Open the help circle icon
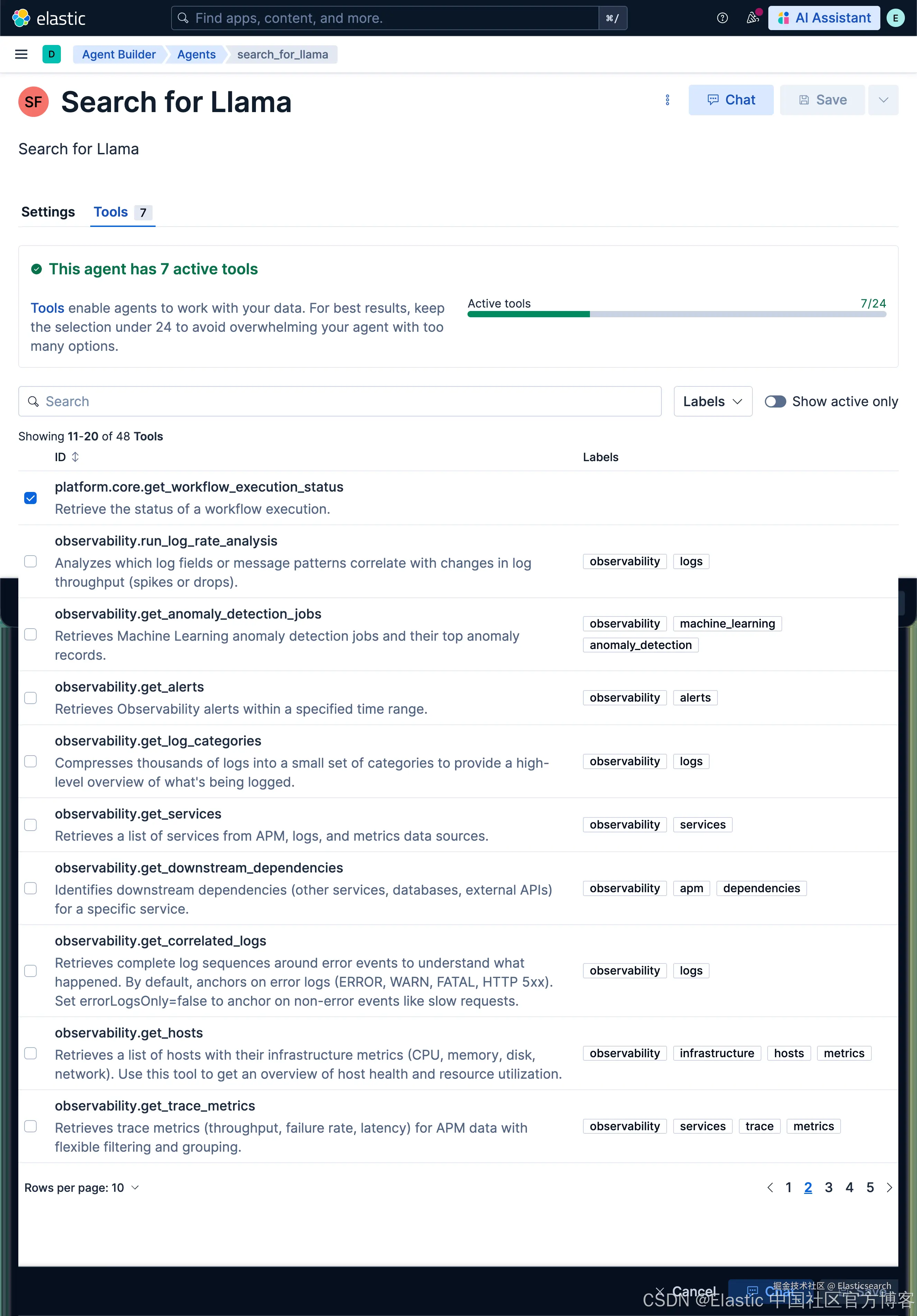This screenshot has height=1316, width=917. 722,18
